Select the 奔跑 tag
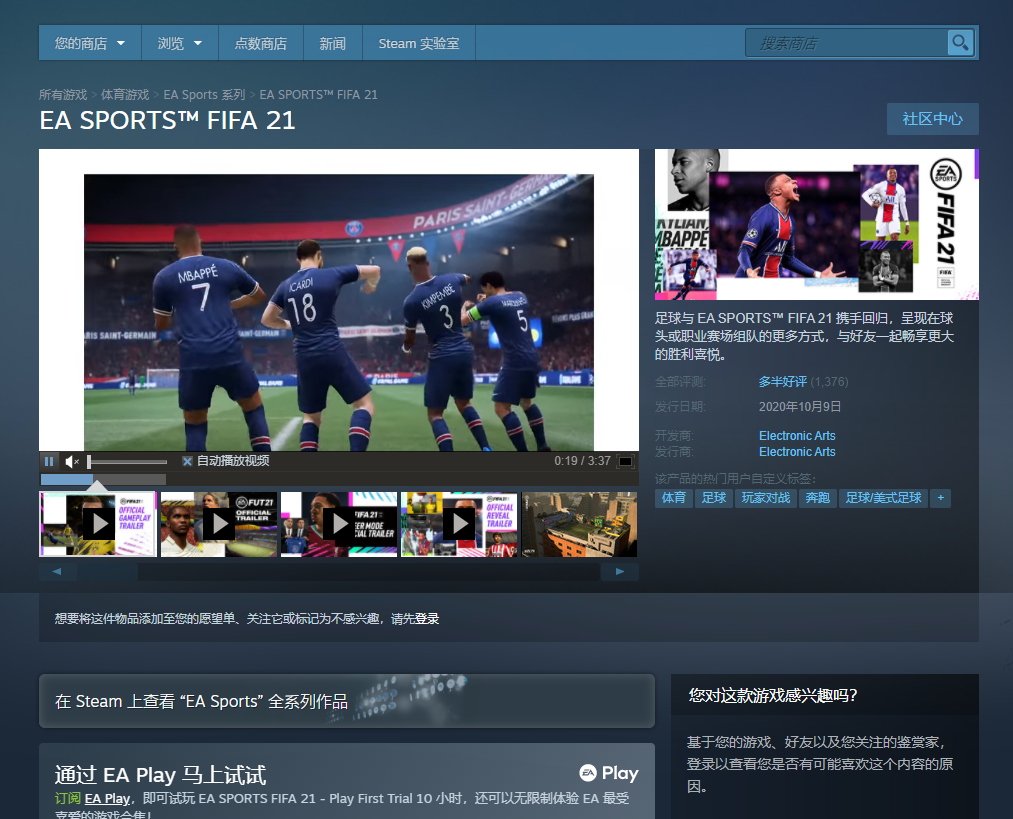Image resolution: width=1013 pixels, height=819 pixels. pyautogui.click(x=817, y=498)
